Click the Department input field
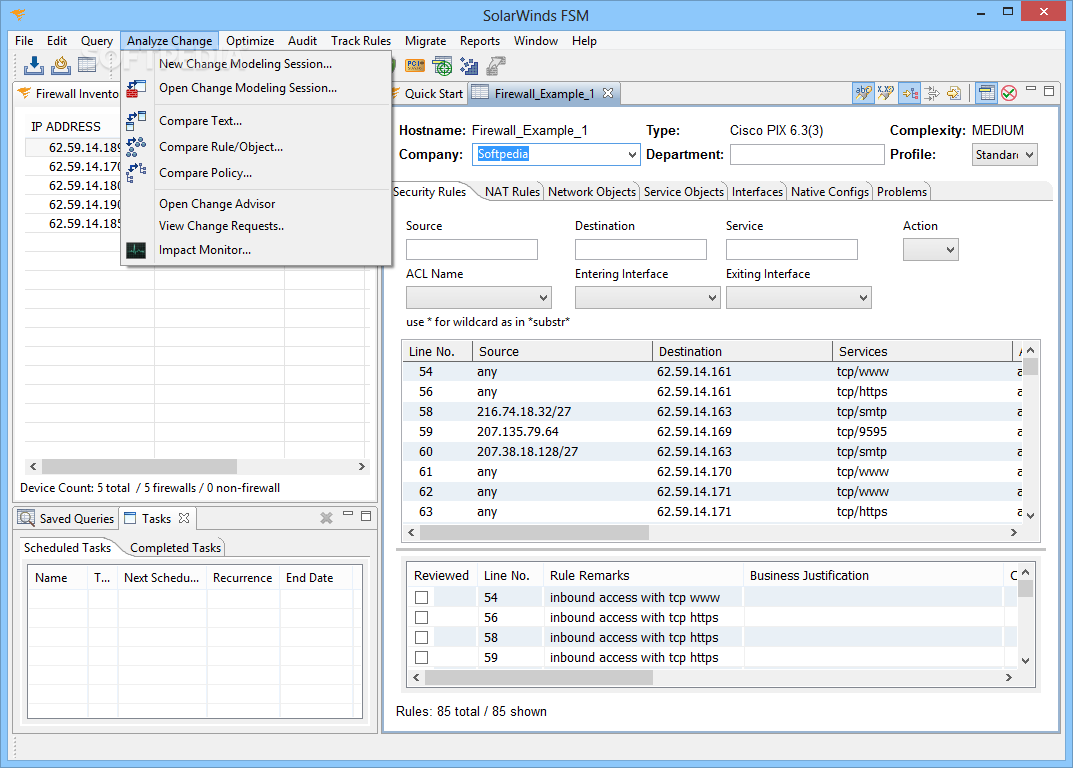 tap(807, 155)
